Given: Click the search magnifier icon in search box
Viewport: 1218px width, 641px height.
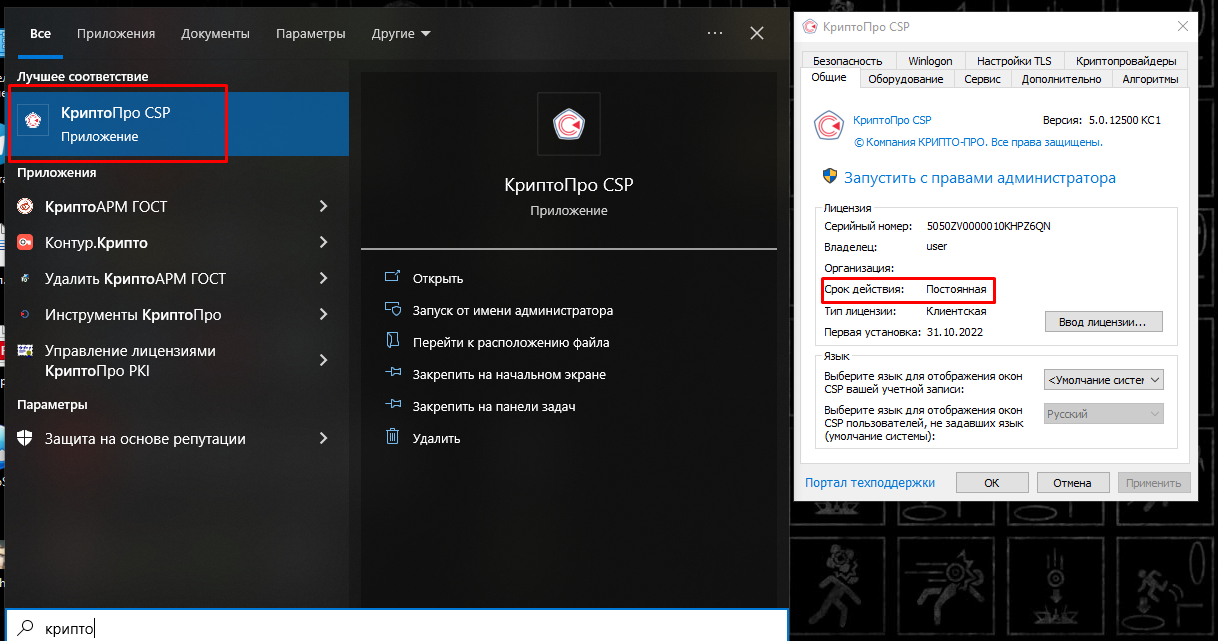Looking at the screenshot, I should coord(27,627).
